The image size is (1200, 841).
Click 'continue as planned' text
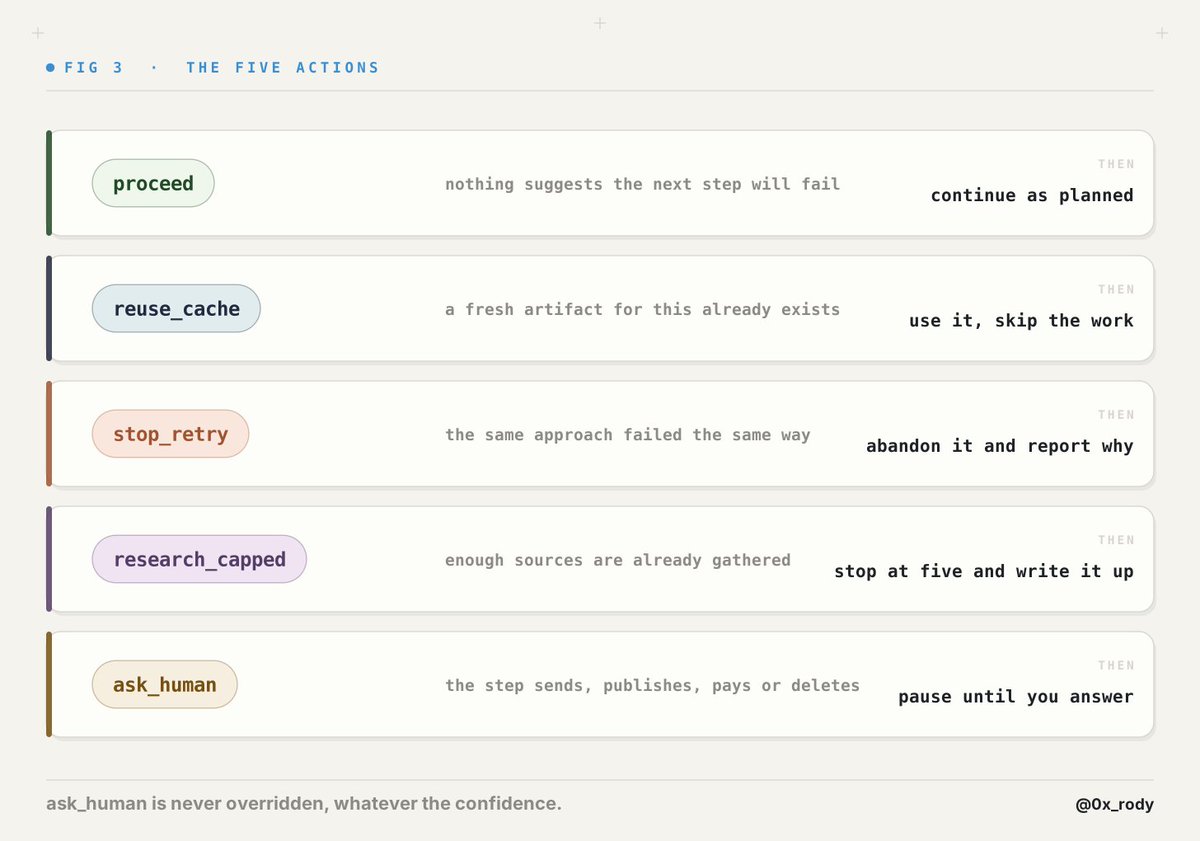coord(1032,195)
